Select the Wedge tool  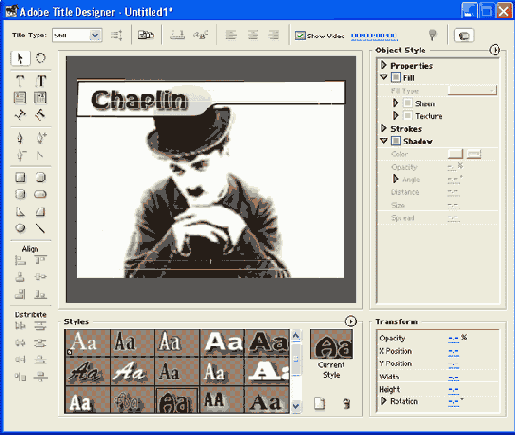pyautogui.click(x=20, y=211)
